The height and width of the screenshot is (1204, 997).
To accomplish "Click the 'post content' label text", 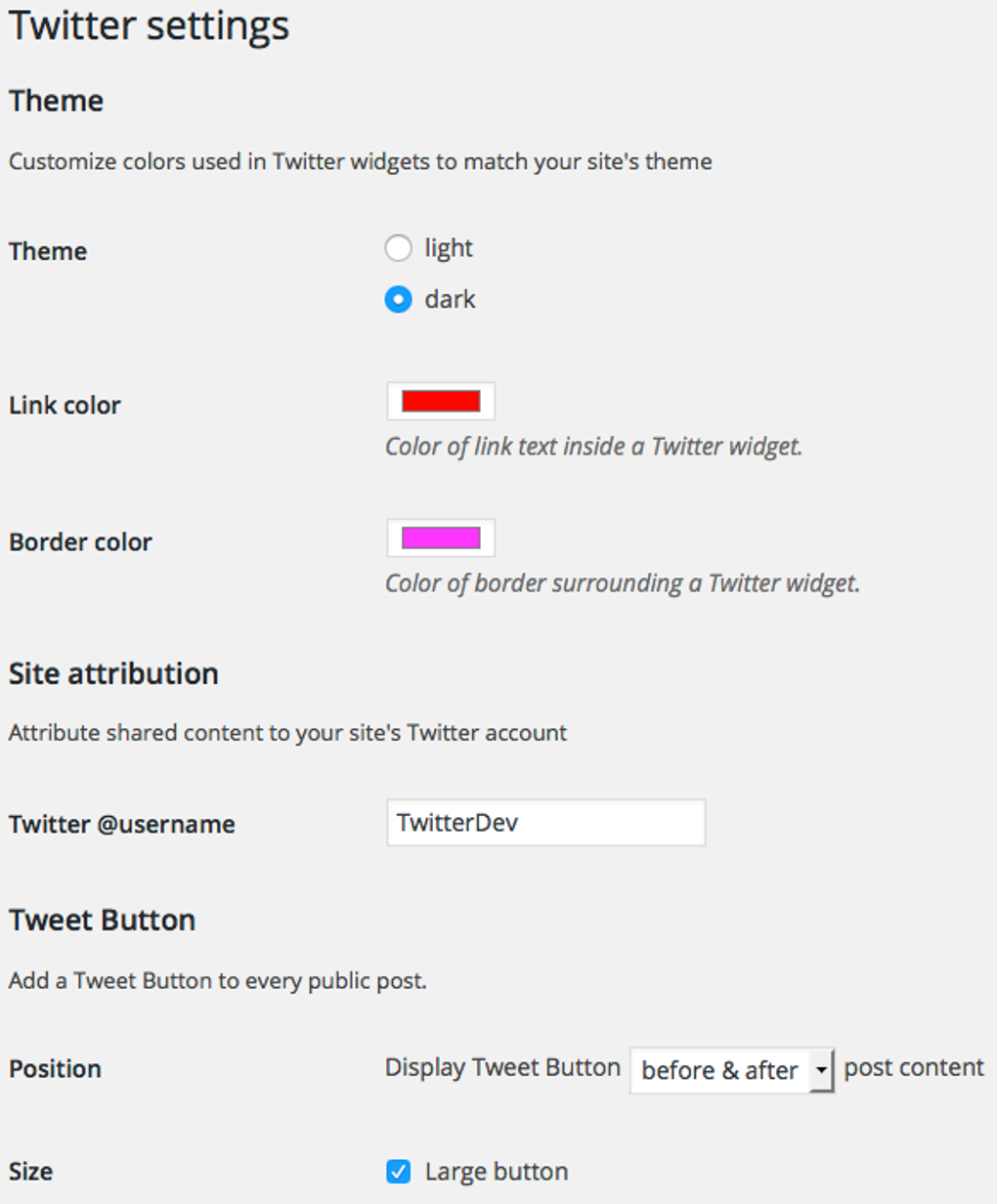I will tap(914, 1067).
